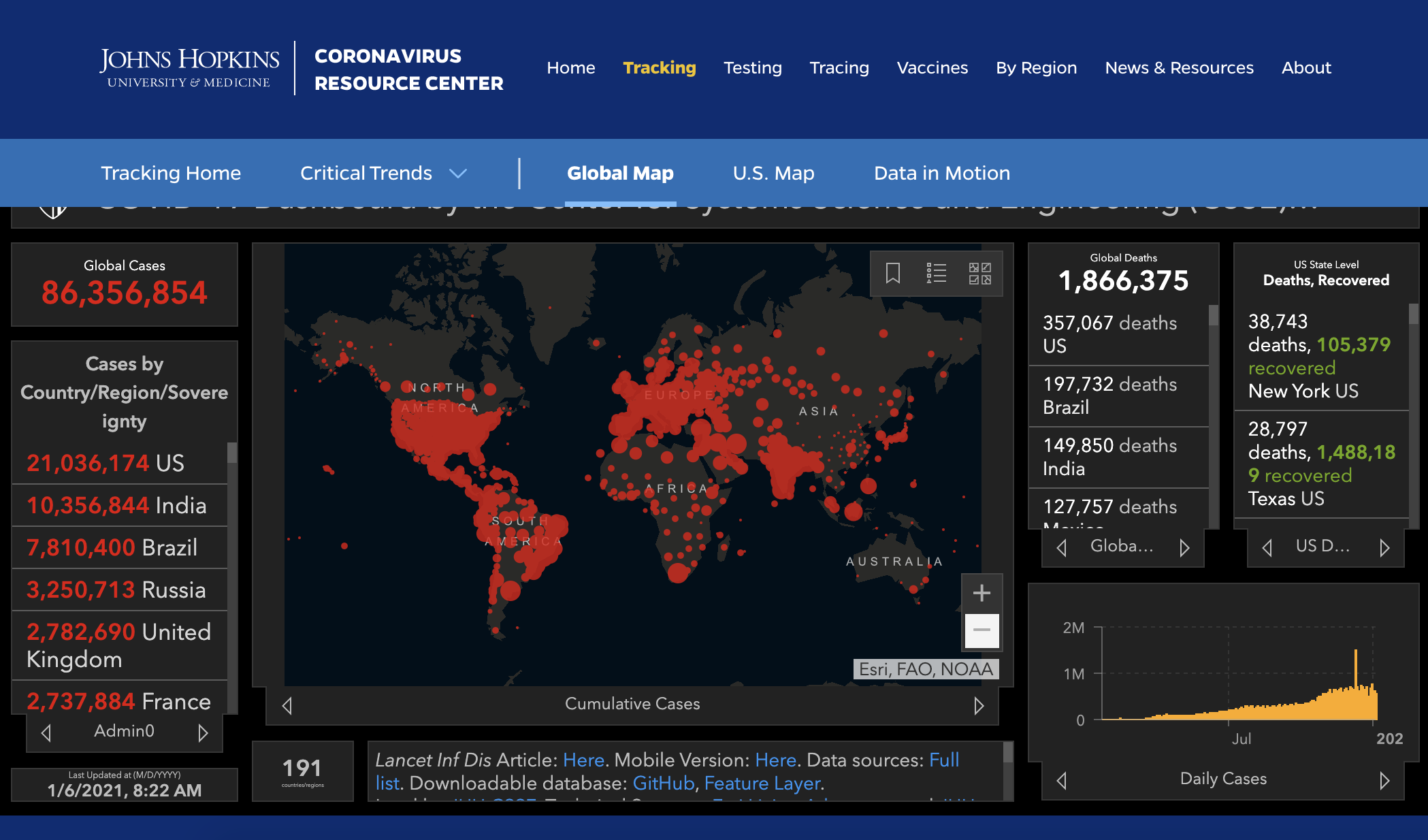Advance the Admin0 list to the next level
This screenshot has width=1428, height=840.
pyautogui.click(x=202, y=733)
